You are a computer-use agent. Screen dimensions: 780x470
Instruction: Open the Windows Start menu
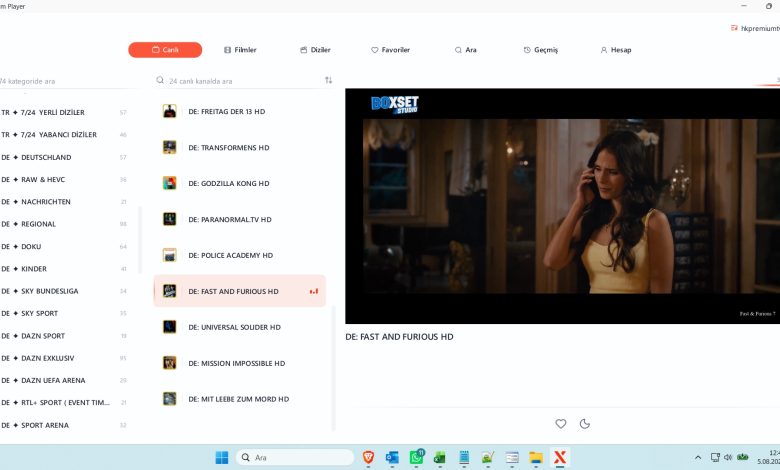(221, 457)
